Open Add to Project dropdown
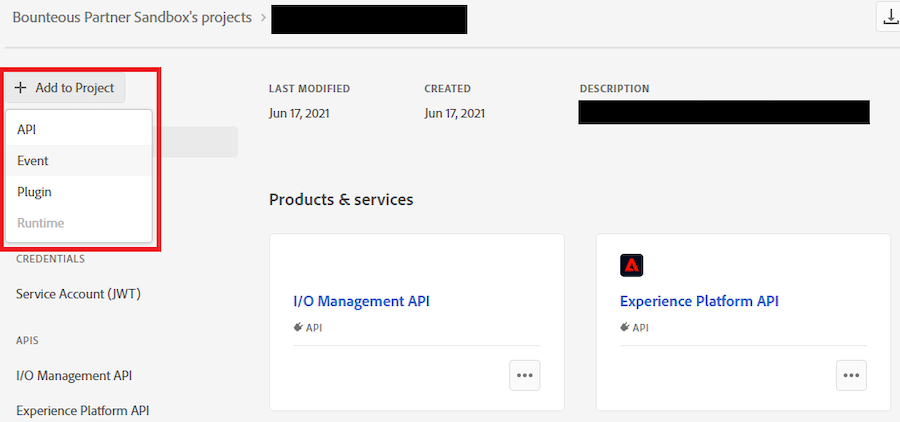Screen dimensions: 900x422 coord(65,88)
